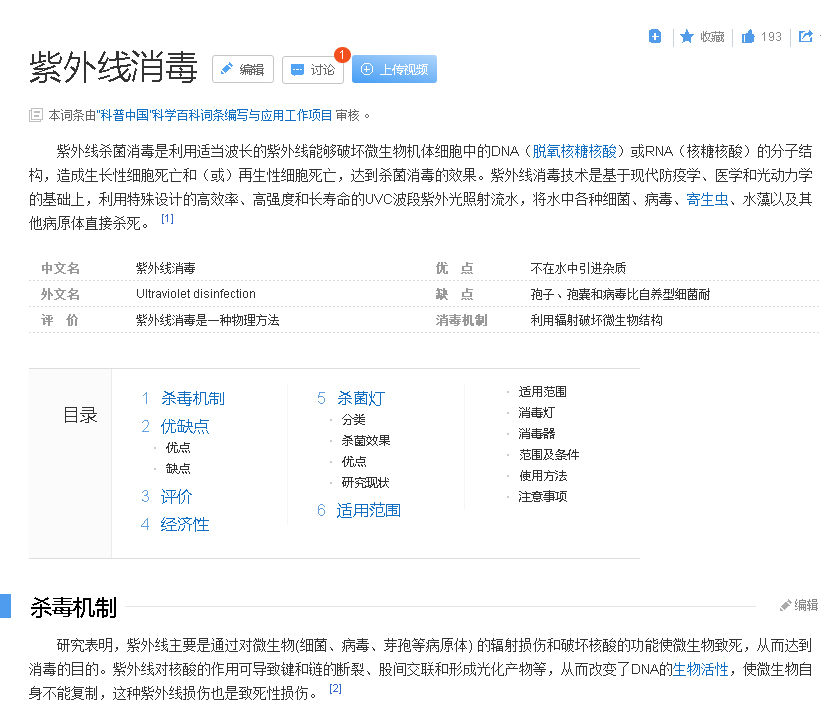The height and width of the screenshot is (710, 821).
Task: Click the Ultraviolet disinfection value
Action: [x=196, y=294]
